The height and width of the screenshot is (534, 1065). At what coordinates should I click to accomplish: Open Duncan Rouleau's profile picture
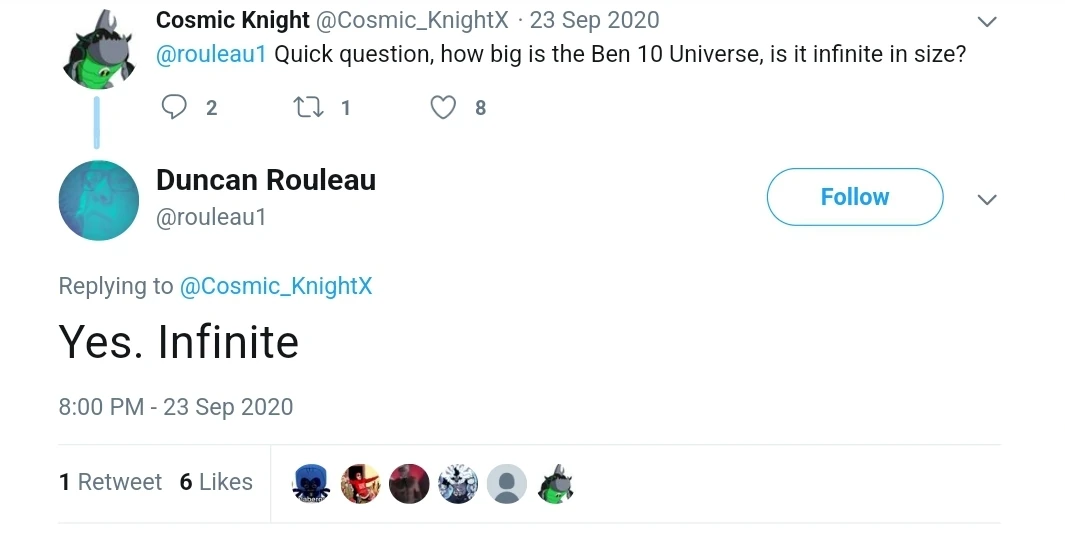pyautogui.click(x=98, y=200)
